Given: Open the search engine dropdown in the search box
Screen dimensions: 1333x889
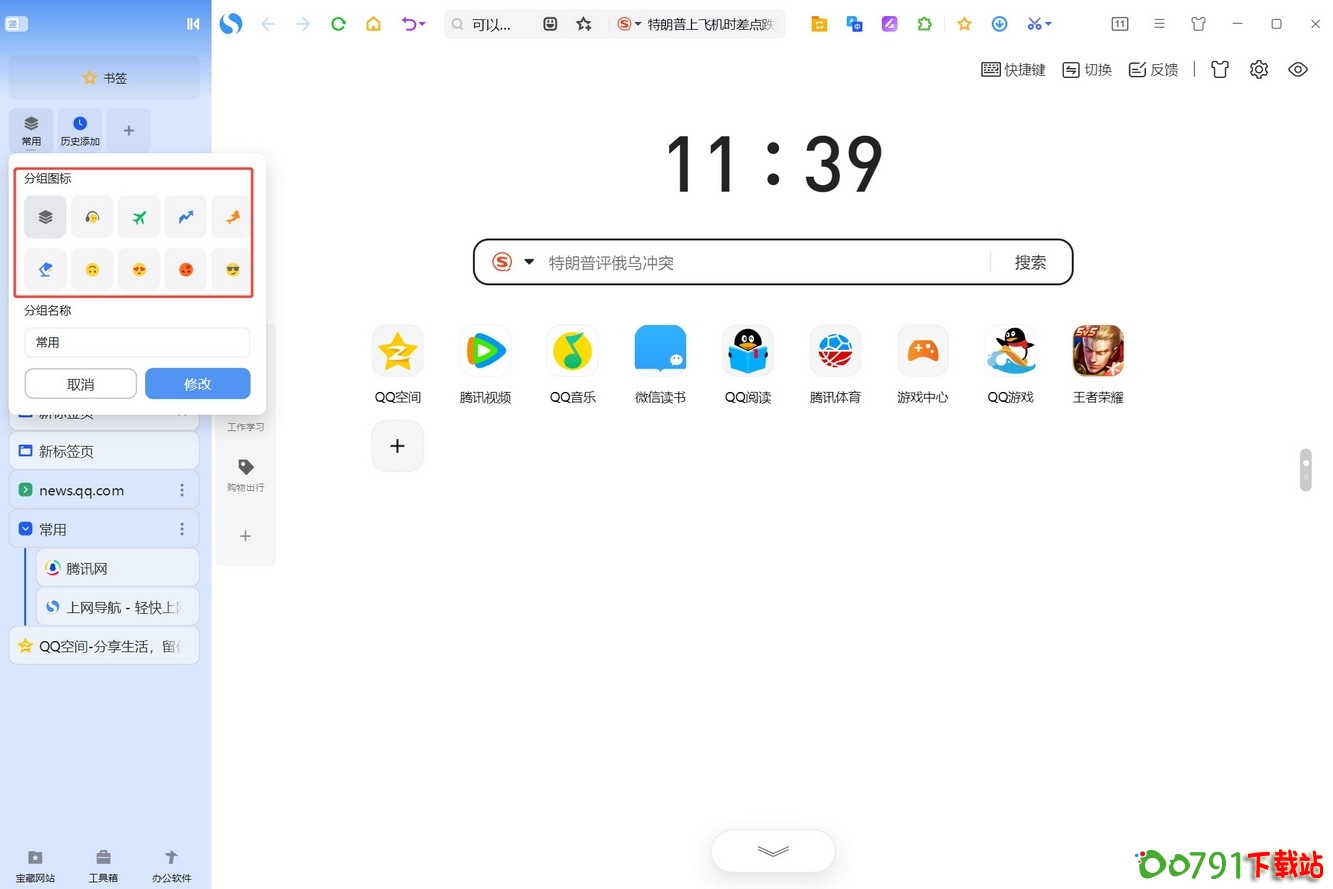Looking at the screenshot, I should pos(530,262).
